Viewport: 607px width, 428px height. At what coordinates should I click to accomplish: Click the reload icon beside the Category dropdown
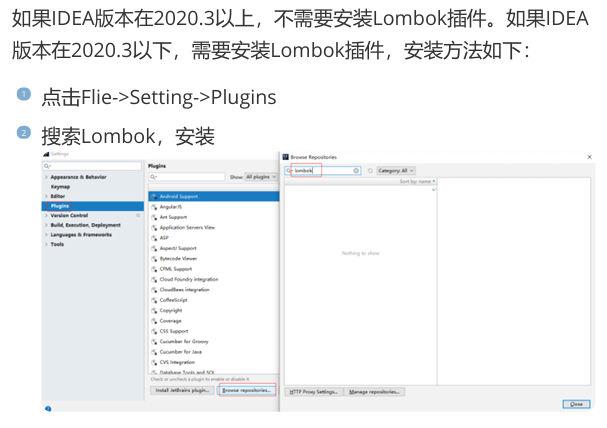tap(370, 171)
